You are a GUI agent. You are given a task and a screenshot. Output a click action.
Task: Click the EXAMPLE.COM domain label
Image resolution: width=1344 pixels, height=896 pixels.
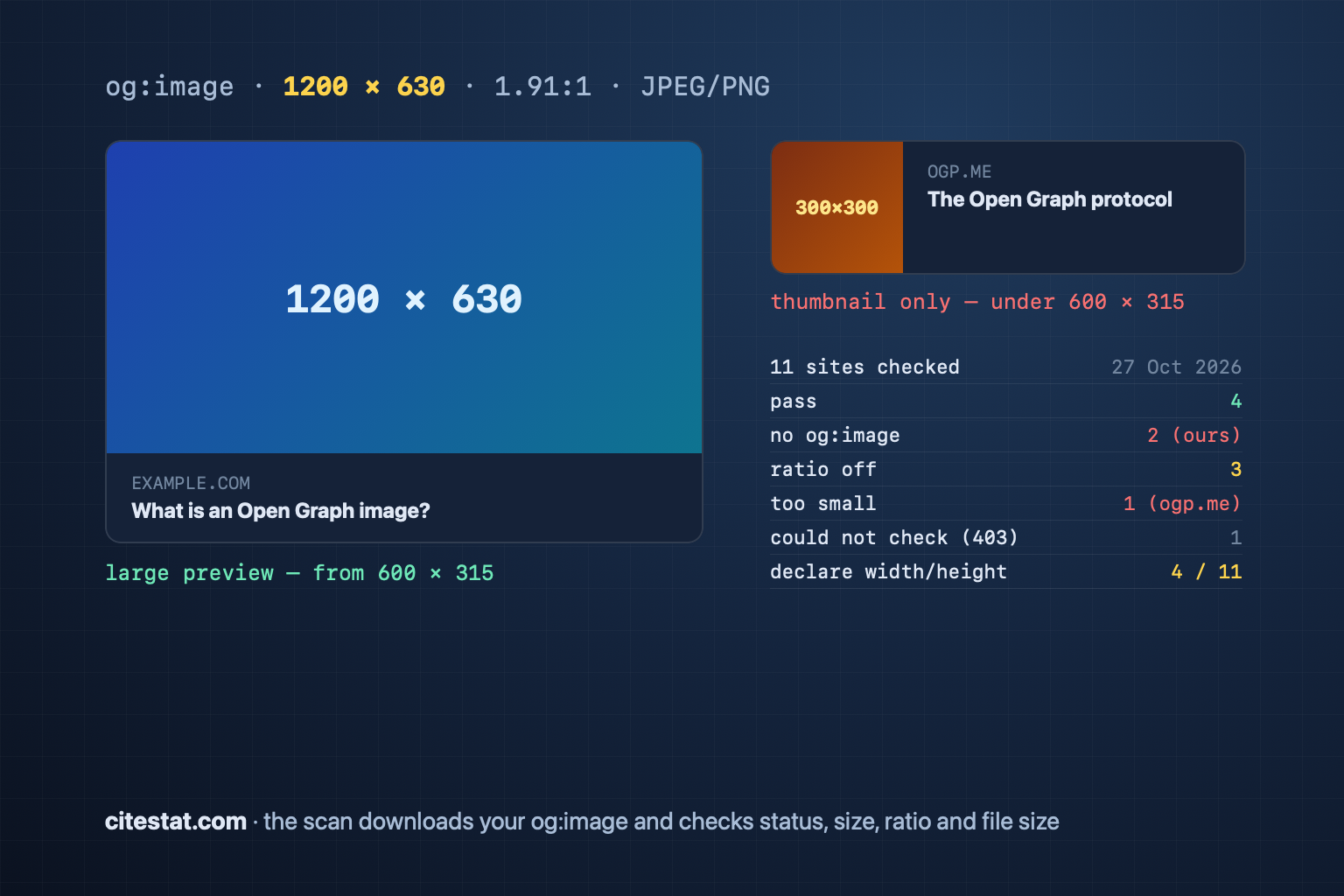(x=191, y=483)
